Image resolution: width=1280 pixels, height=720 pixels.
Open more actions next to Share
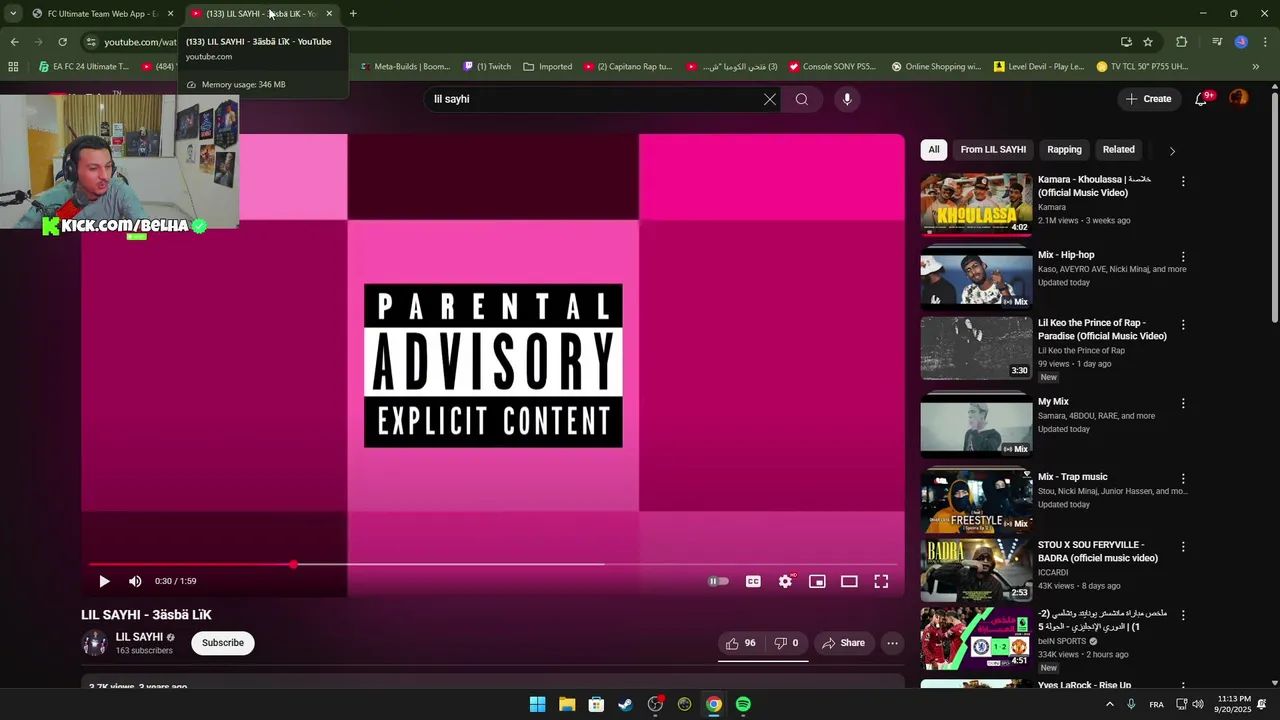coord(892,643)
